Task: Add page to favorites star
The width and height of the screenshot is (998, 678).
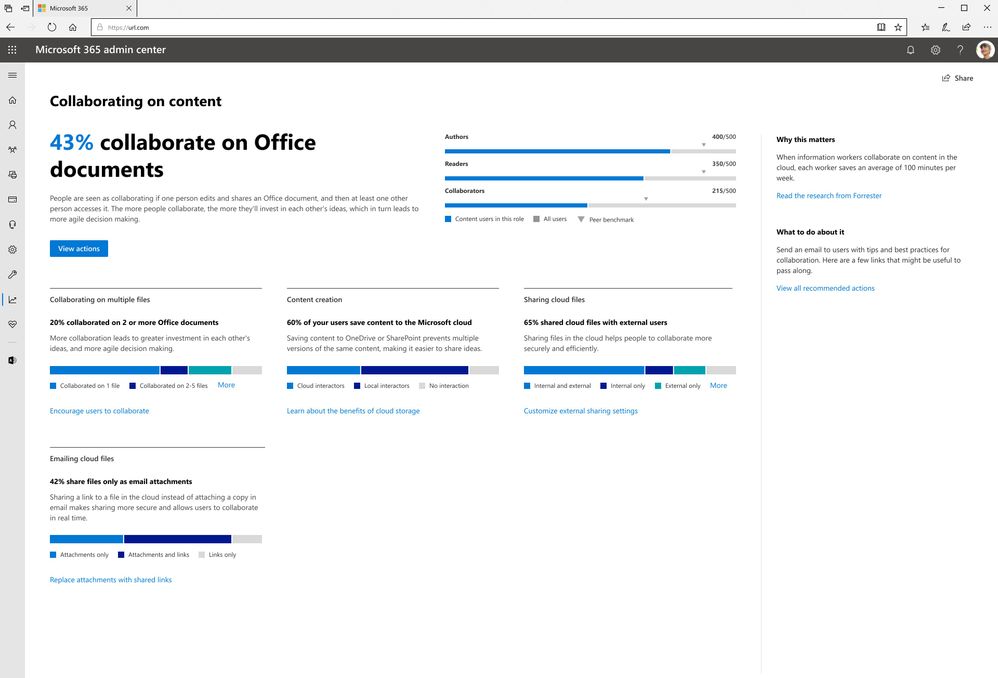Action: pos(898,27)
